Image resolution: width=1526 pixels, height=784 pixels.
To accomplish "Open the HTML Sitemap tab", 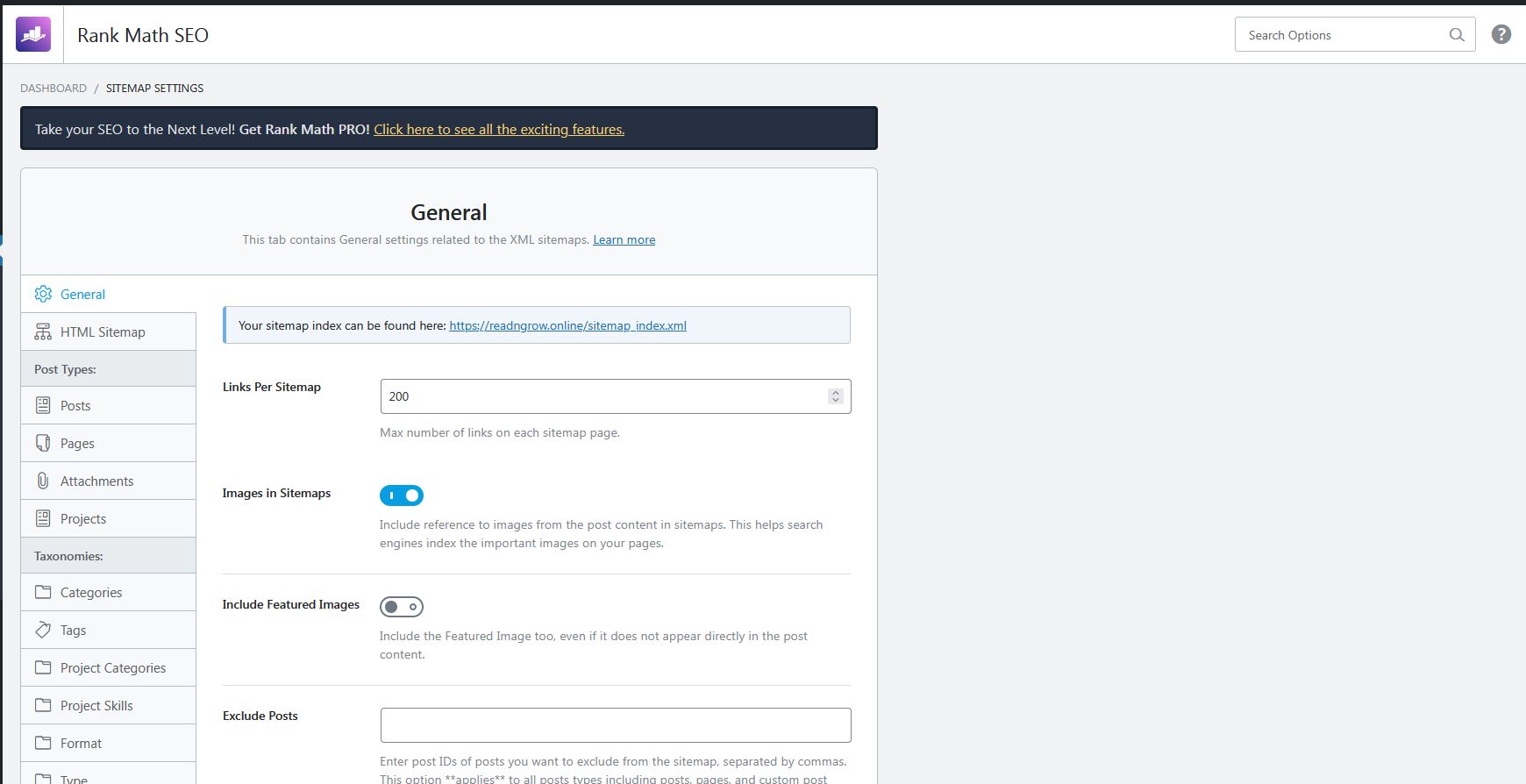I will pos(109,331).
